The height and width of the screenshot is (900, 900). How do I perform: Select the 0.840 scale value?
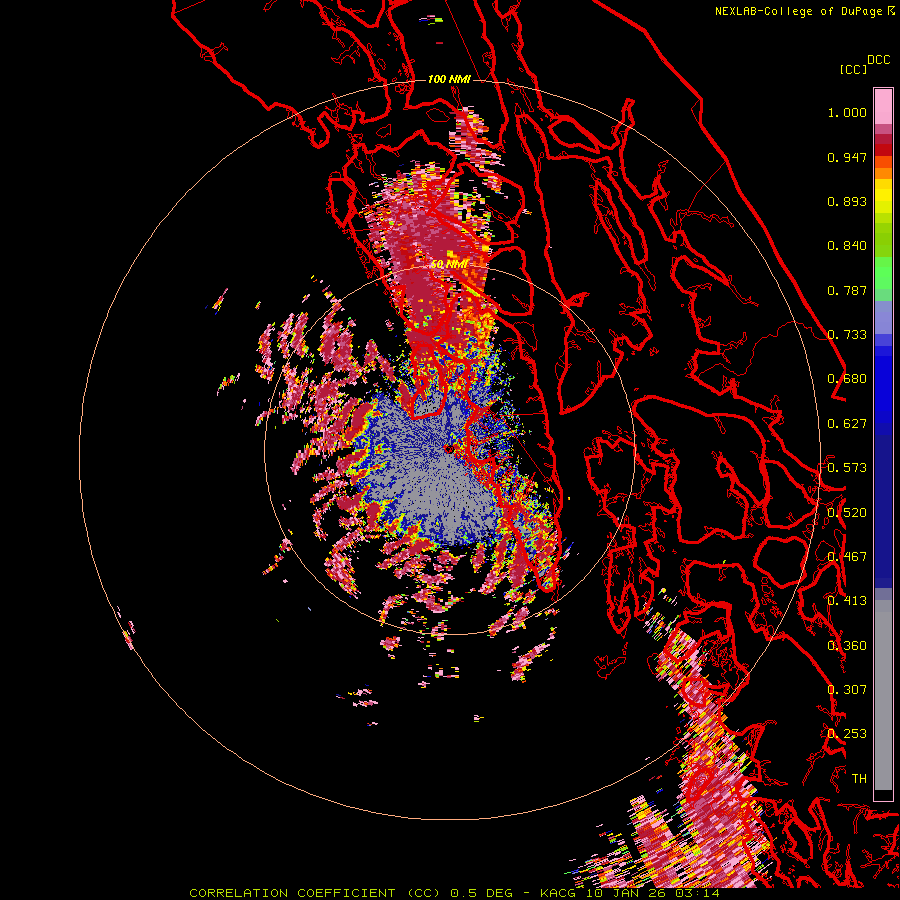[x=847, y=246]
